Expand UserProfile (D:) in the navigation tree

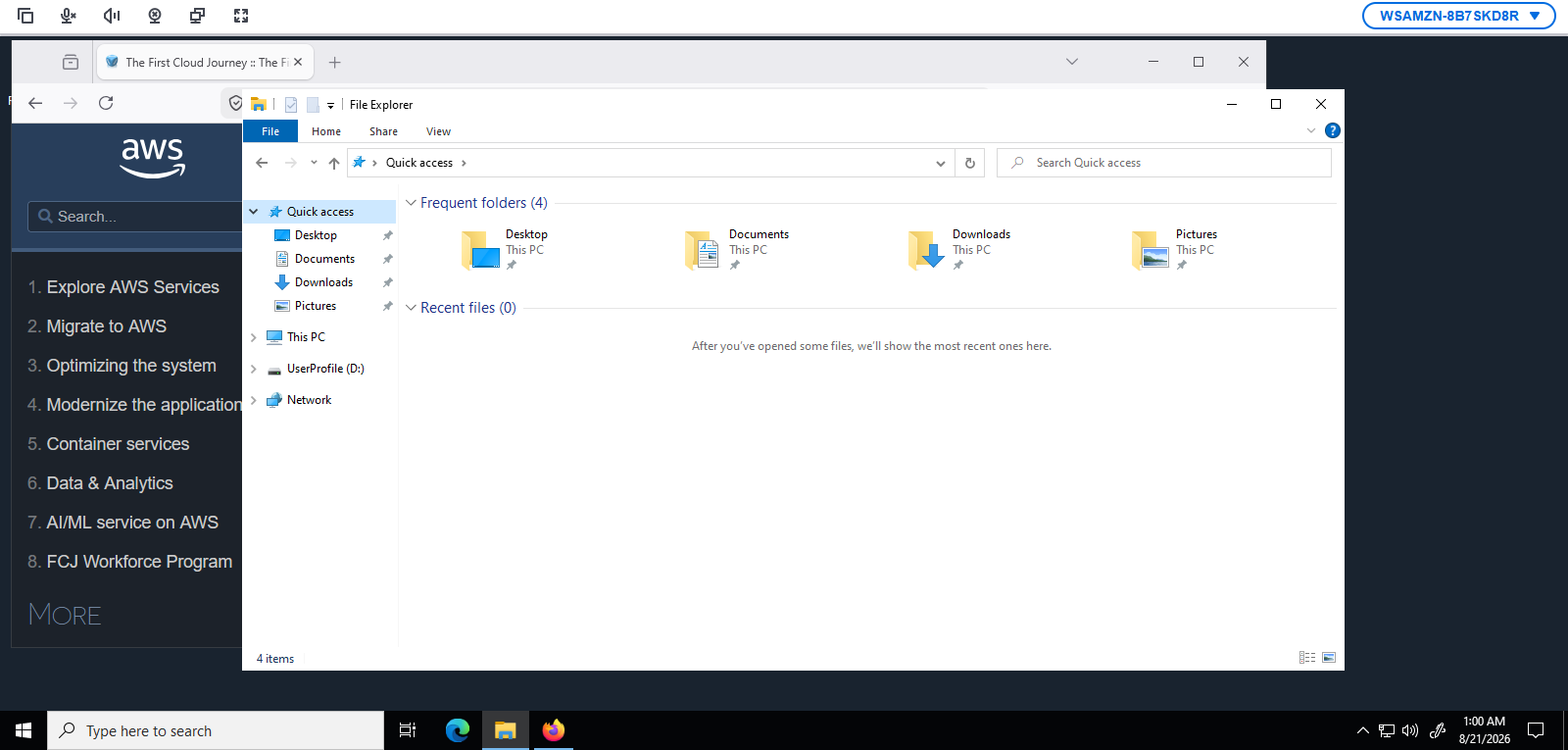coord(254,369)
